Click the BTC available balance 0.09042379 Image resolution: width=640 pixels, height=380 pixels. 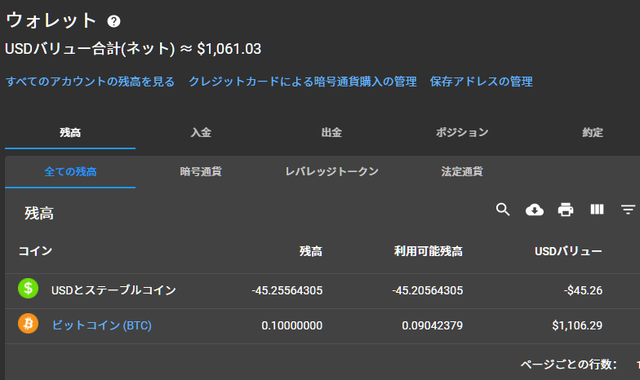[432, 325]
